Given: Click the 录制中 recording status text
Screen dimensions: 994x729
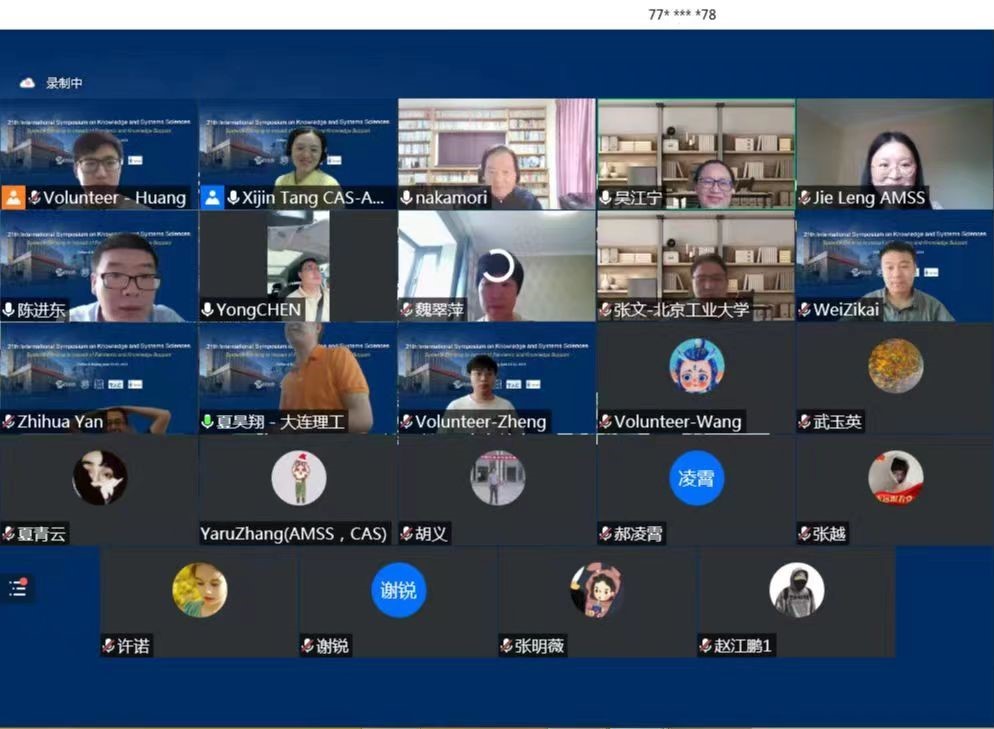Looking at the screenshot, I should pos(64,83).
